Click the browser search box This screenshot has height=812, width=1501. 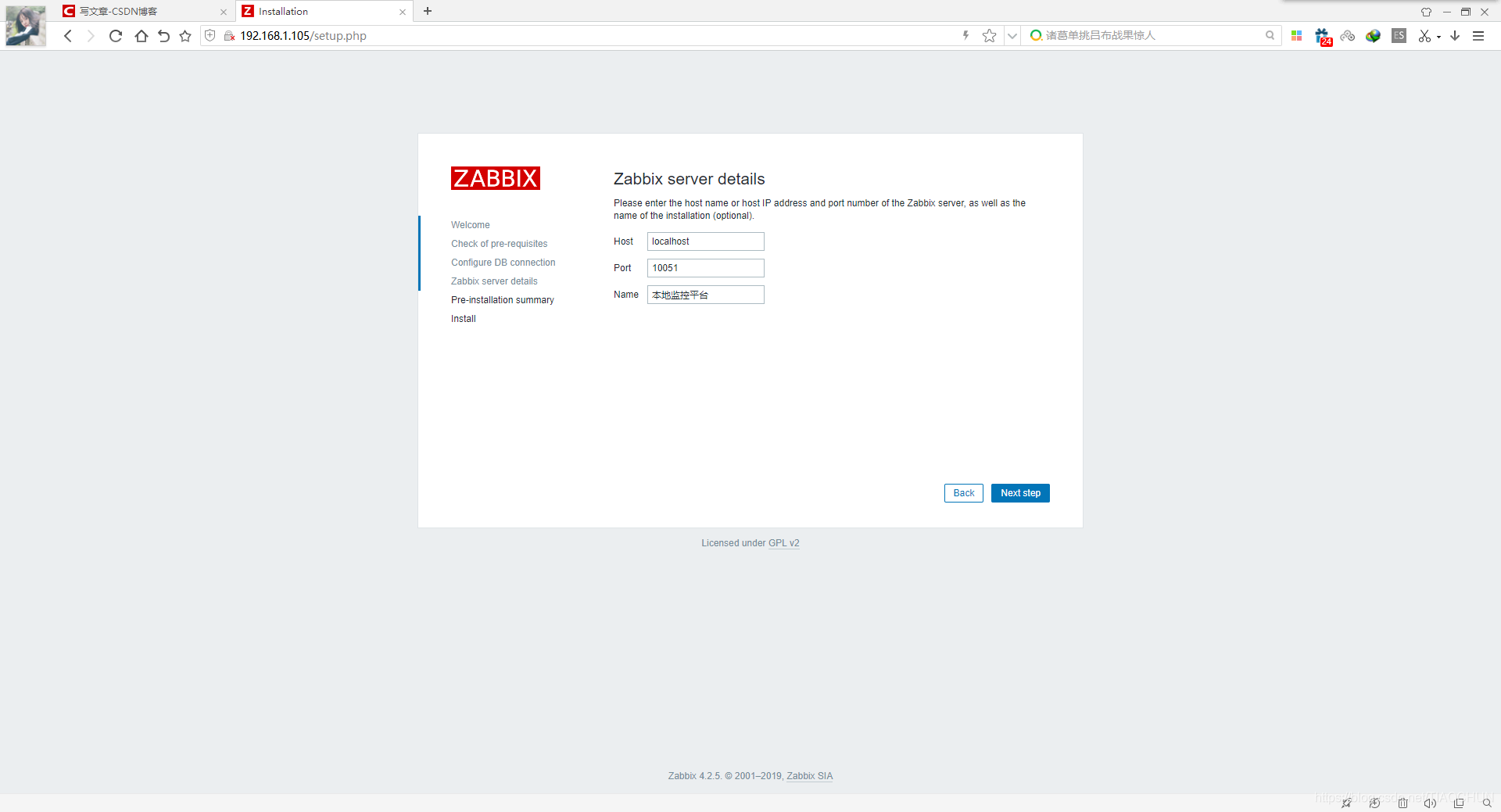tap(1152, 35)
